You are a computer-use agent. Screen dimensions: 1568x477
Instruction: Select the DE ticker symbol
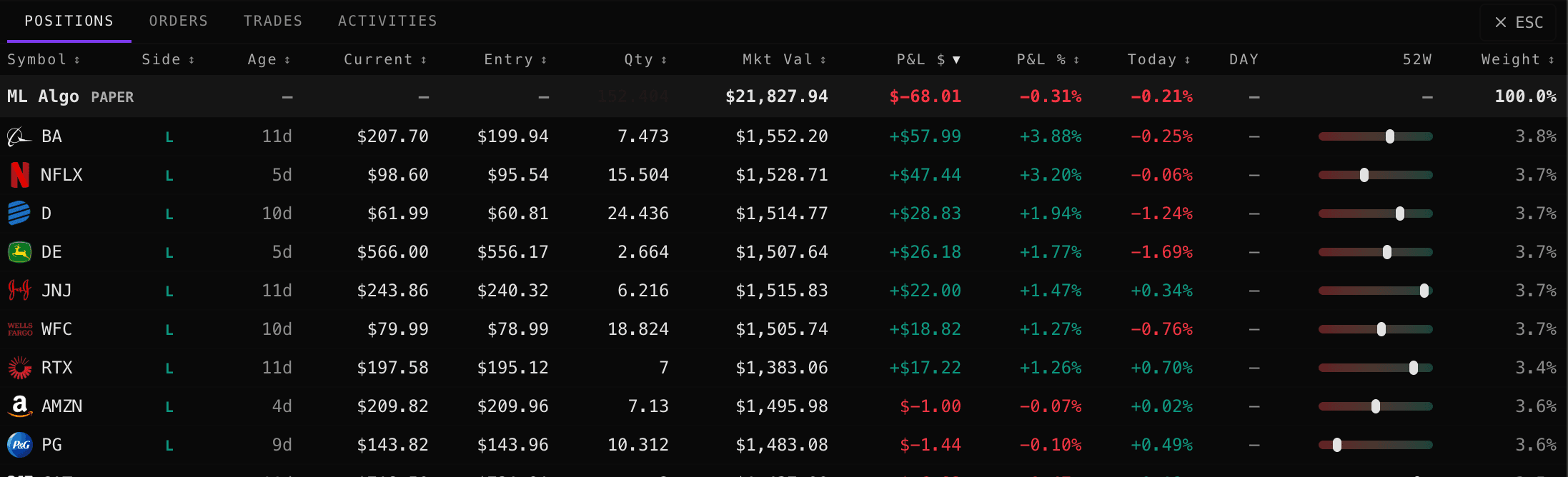pyautogui.click(x=51, y=252)
